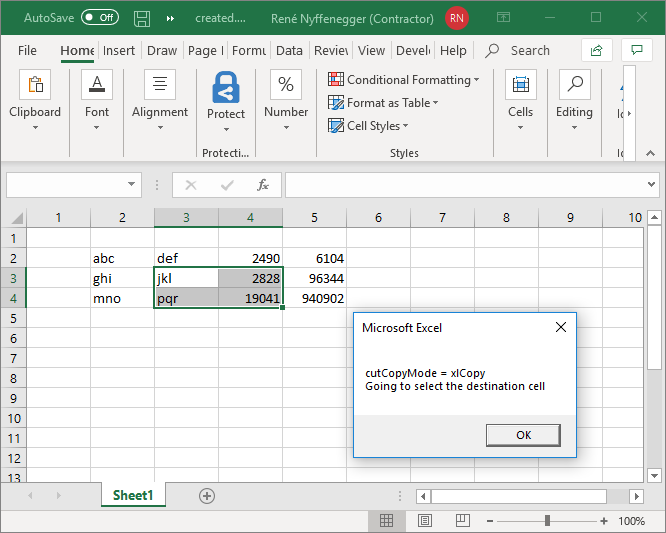This screenshot has height=533, width=666.
Task: Open the File menu tab
Action: [x=27, y=50]
